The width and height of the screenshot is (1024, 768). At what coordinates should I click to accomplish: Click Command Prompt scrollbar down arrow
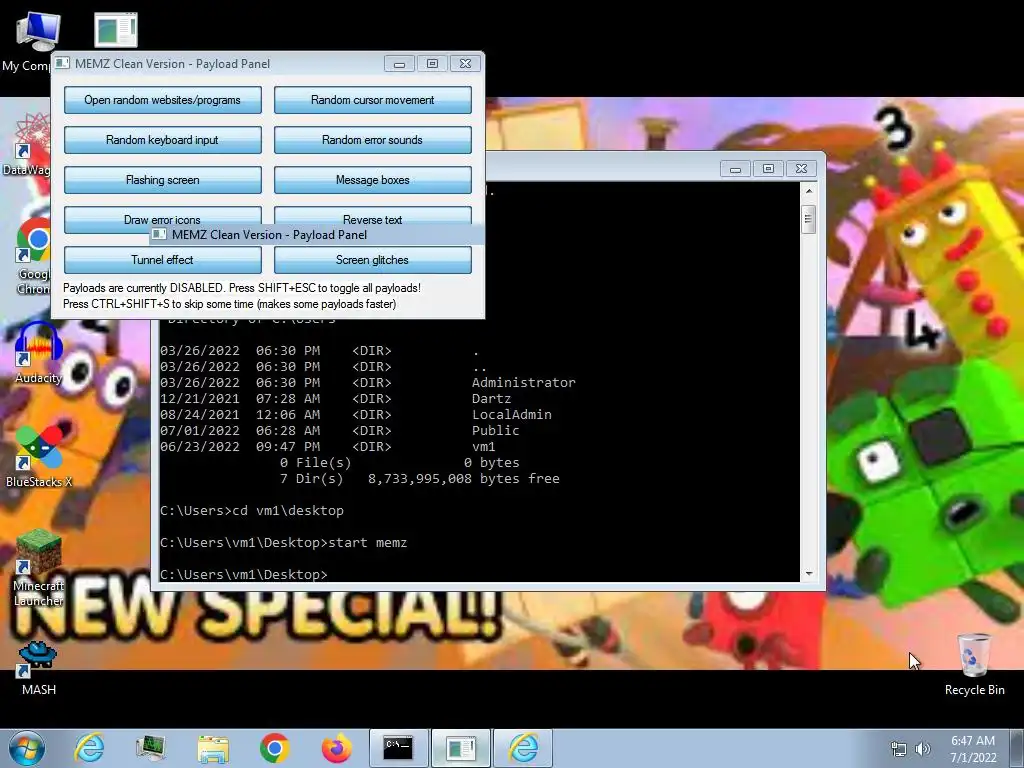808,574
